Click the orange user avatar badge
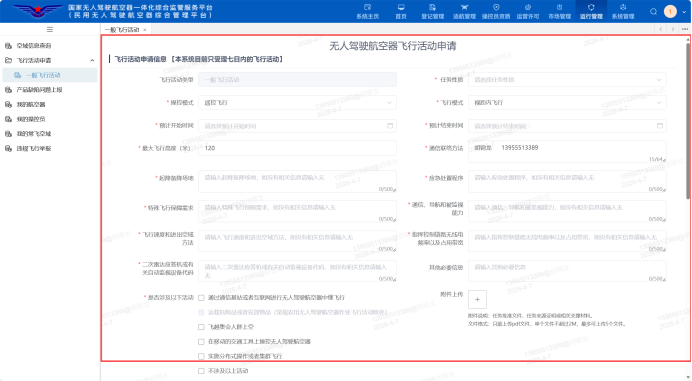The image size is (692, 381). click(x=670, y=11)
